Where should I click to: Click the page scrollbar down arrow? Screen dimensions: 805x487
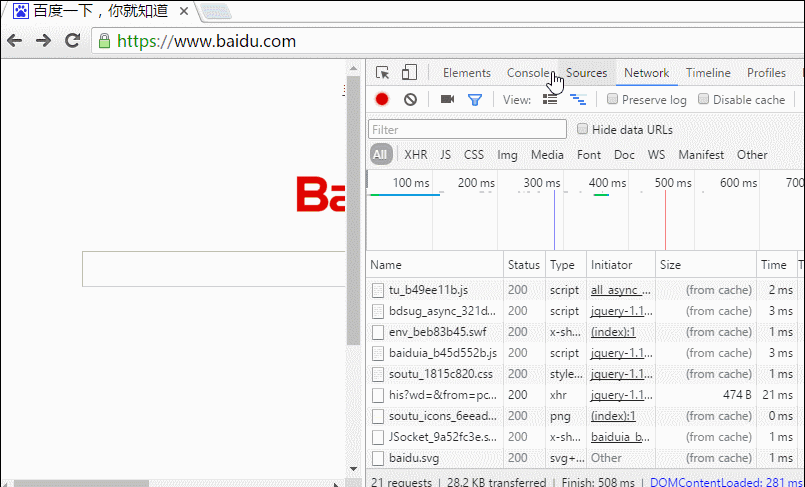click(353, 469)
